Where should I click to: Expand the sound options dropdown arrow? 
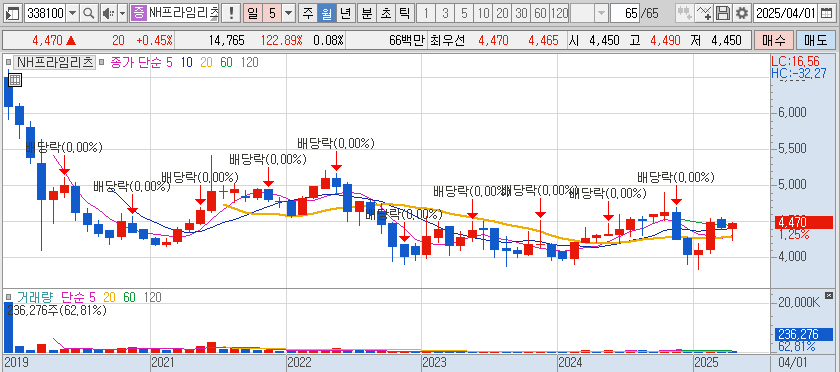click(x=122, y=13)
